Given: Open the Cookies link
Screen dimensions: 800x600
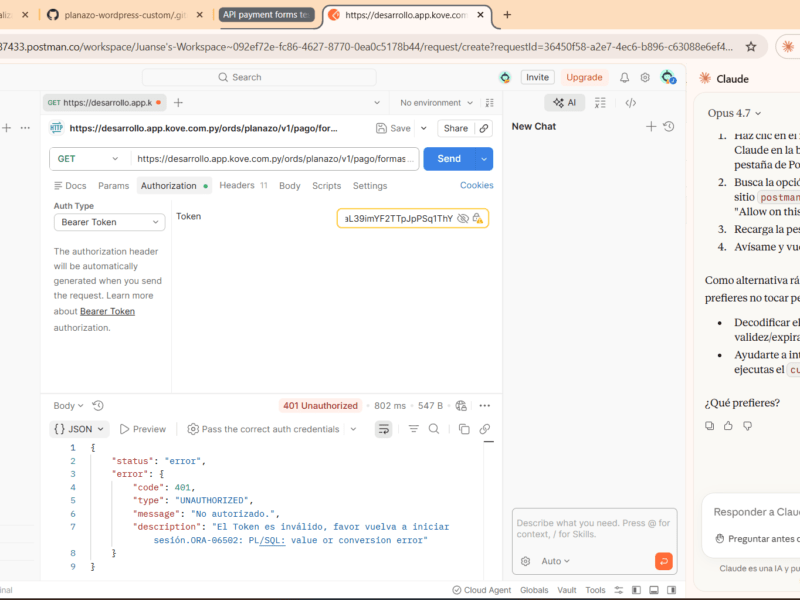Looking at the screenshot, I should pyautogui.click(x=477, y=185).
